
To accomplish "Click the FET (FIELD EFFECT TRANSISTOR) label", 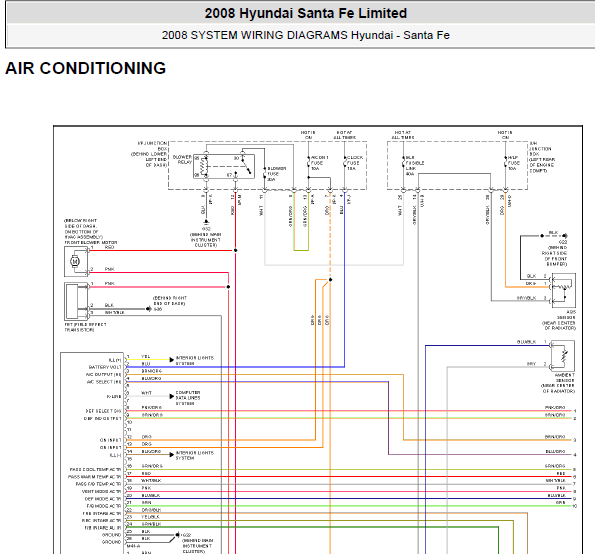I will 85,327.
